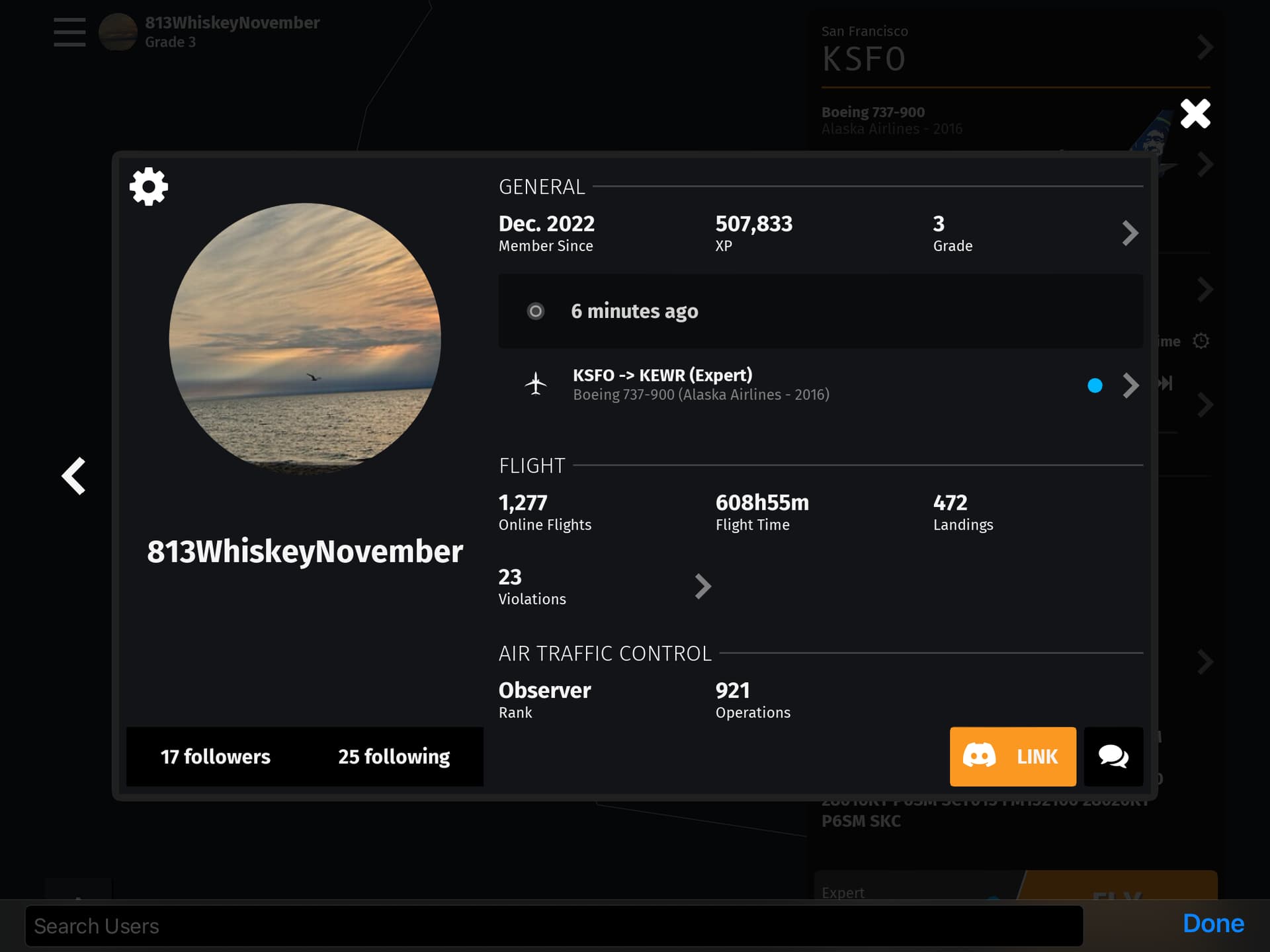Expand the Grade details chevron
This screenshot has width=1270, height=952.
(x=1130, y=233)
